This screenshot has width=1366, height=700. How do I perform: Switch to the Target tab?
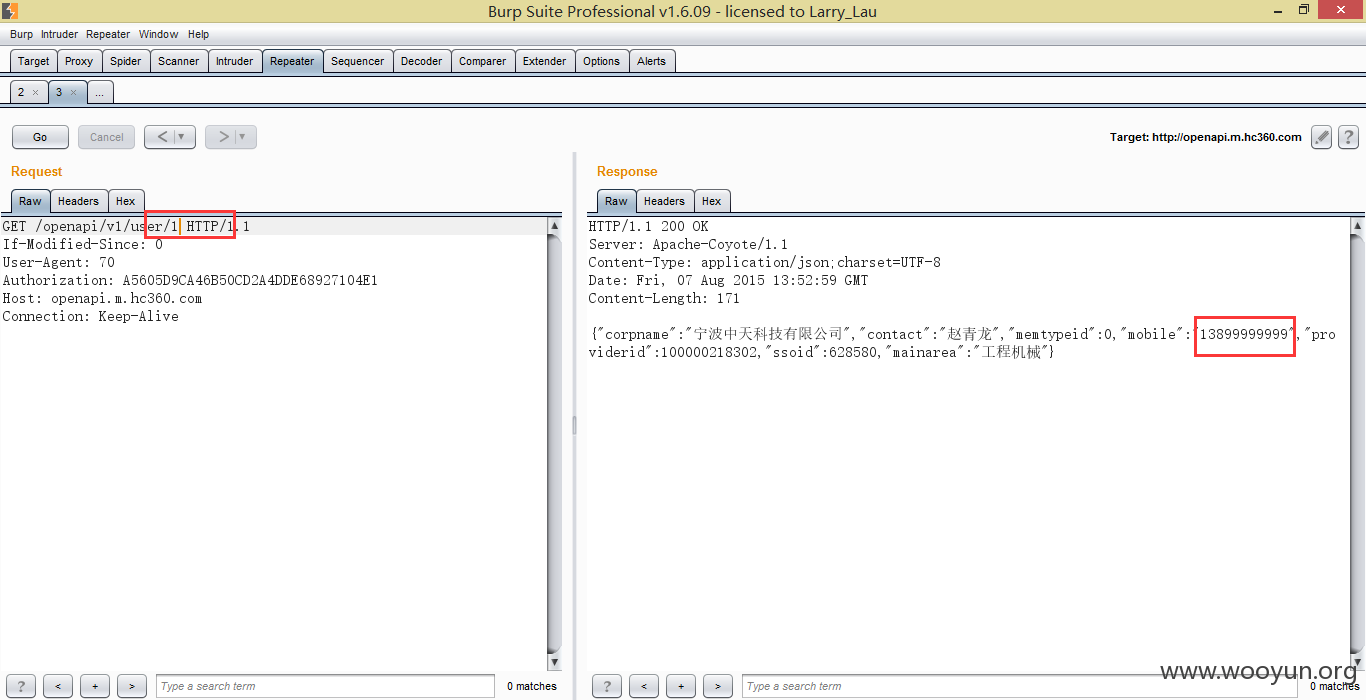(33, 61)
